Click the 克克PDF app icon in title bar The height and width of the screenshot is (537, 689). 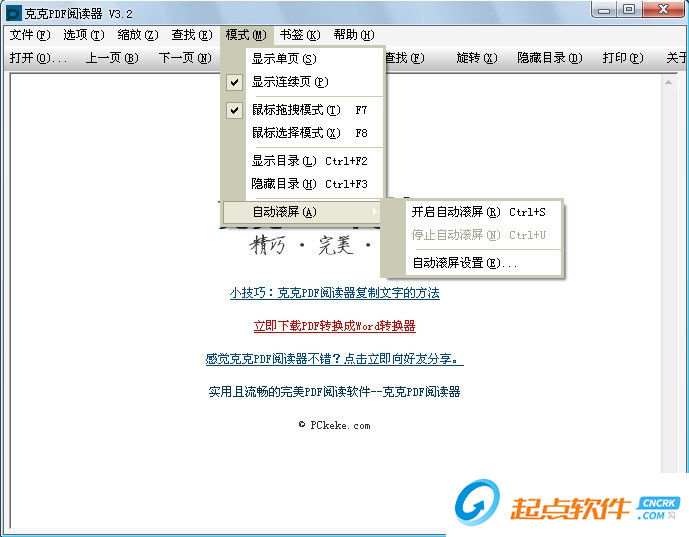(x=14, y=14)
